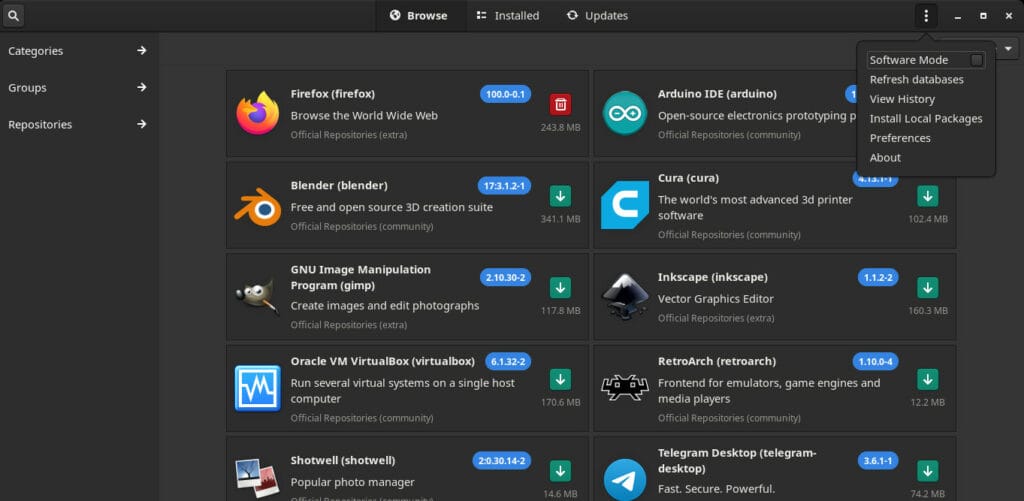Click Blender version badge 17:3.1.2-1
The width and height of the screenshot is (1024, 501).
click(504, 186)
